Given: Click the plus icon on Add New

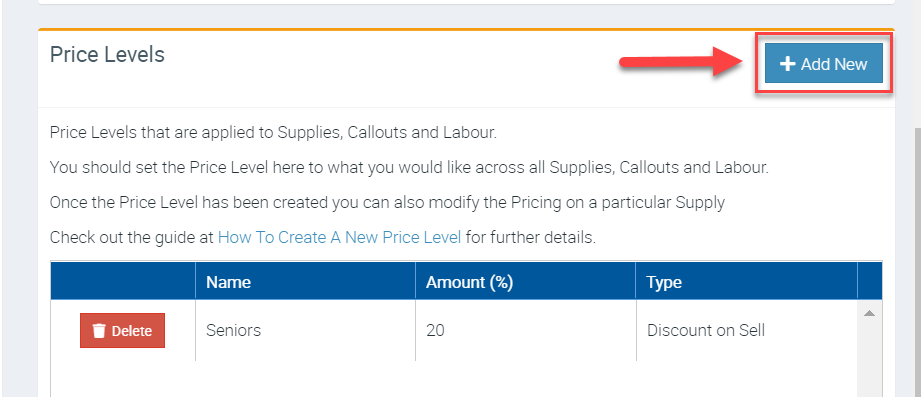Looking at the screenshot, I should click(787, 63).
